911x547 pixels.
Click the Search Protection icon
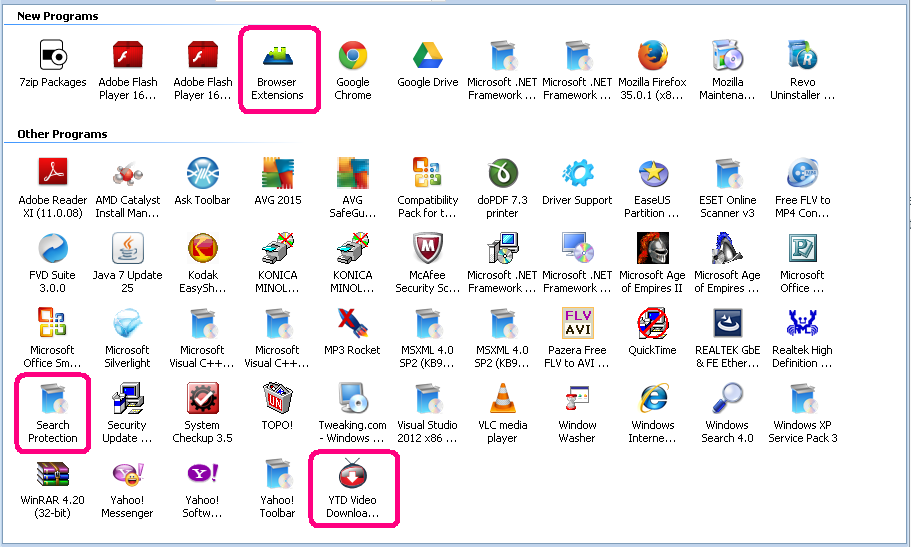coord(53,398)
